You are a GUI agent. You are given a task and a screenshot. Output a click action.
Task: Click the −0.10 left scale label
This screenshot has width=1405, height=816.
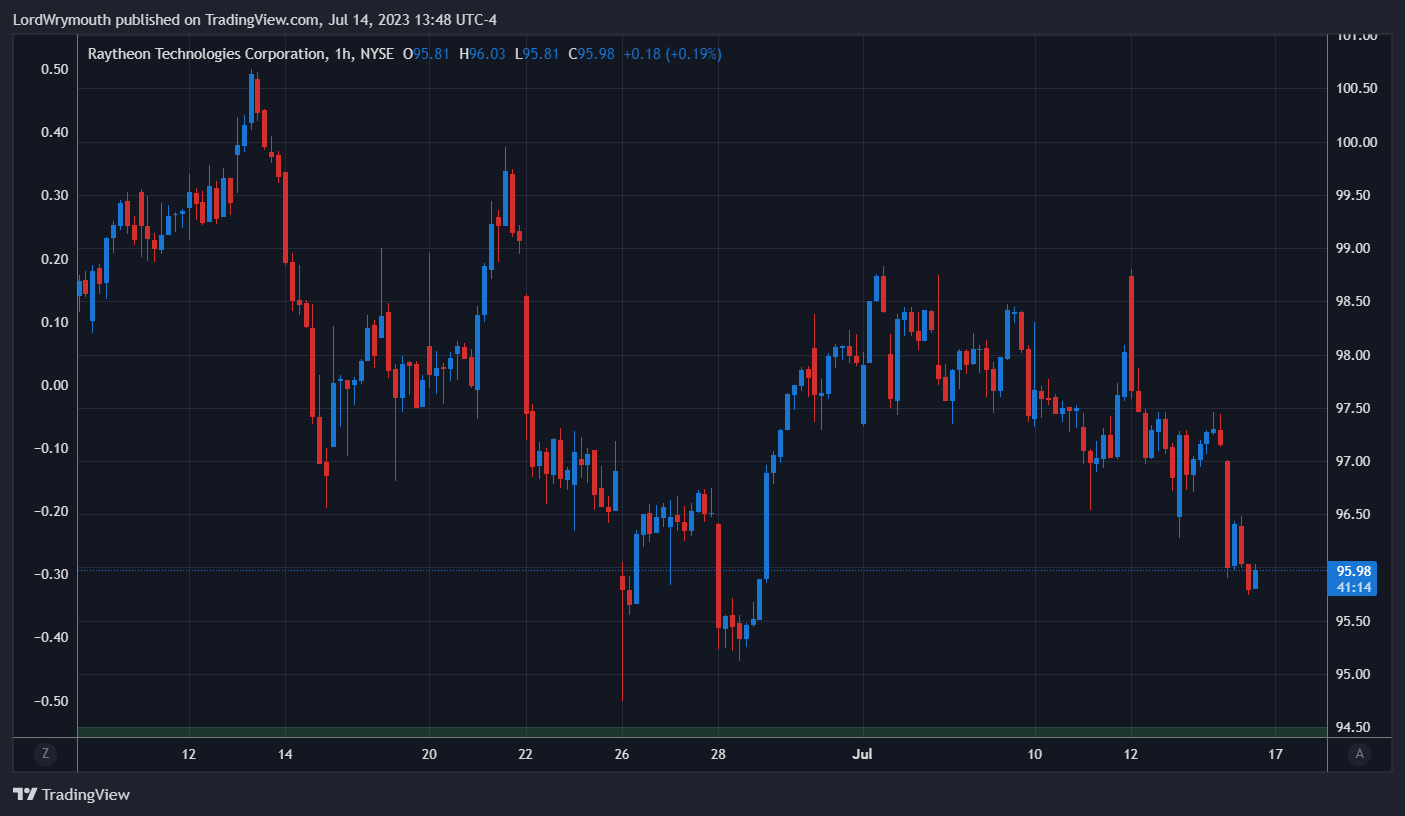click(50, 448)
